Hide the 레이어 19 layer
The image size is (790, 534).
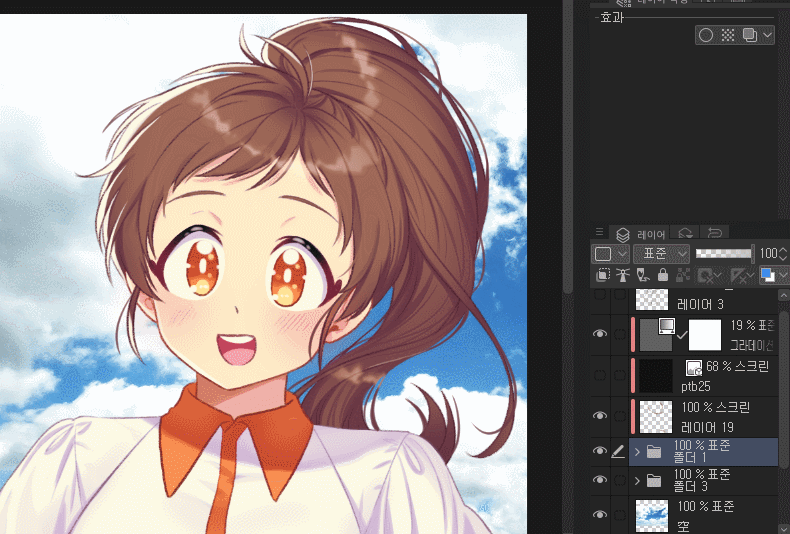click(x=600, y=416)
